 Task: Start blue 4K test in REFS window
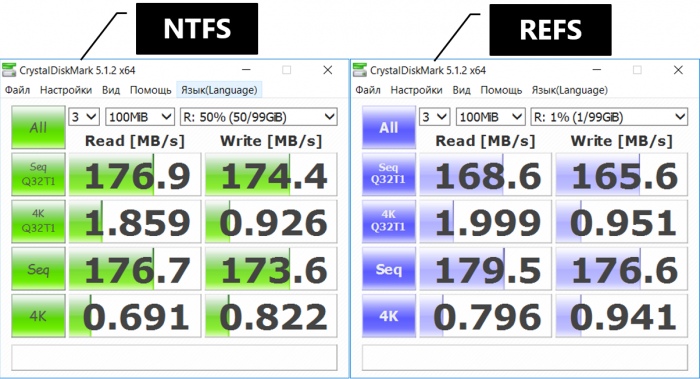389,316
